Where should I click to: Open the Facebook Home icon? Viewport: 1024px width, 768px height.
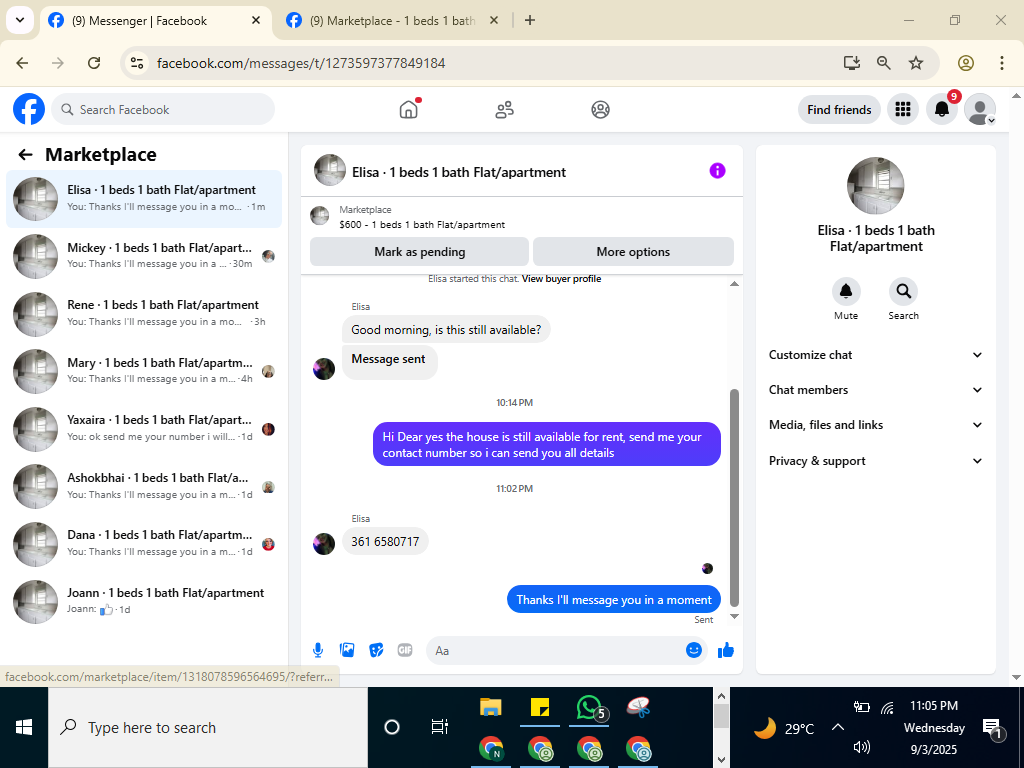pyautogui.click(x=409, y=109)
